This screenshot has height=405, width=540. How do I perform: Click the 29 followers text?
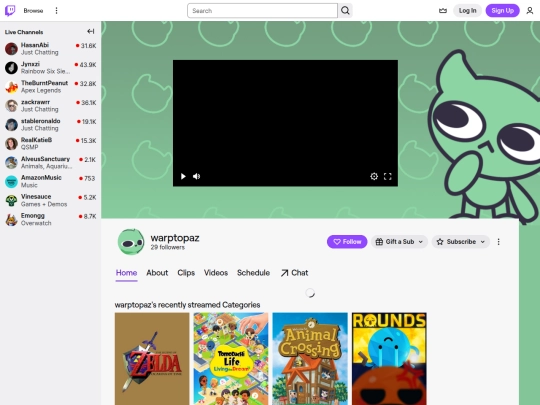pos(167,247)
